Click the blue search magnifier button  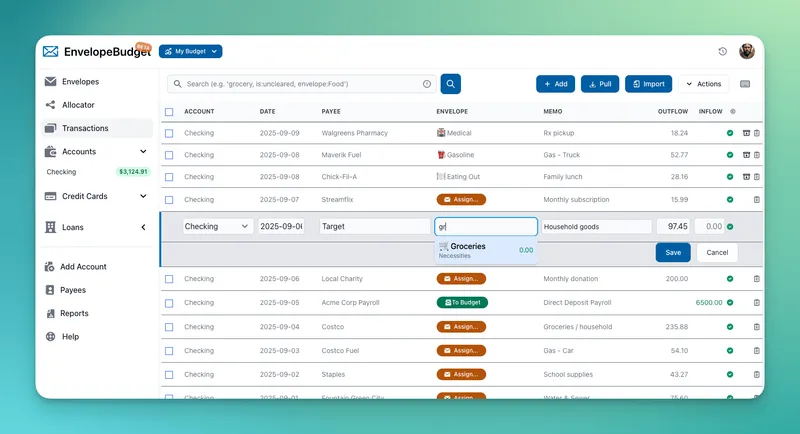[x=451, y=84]
